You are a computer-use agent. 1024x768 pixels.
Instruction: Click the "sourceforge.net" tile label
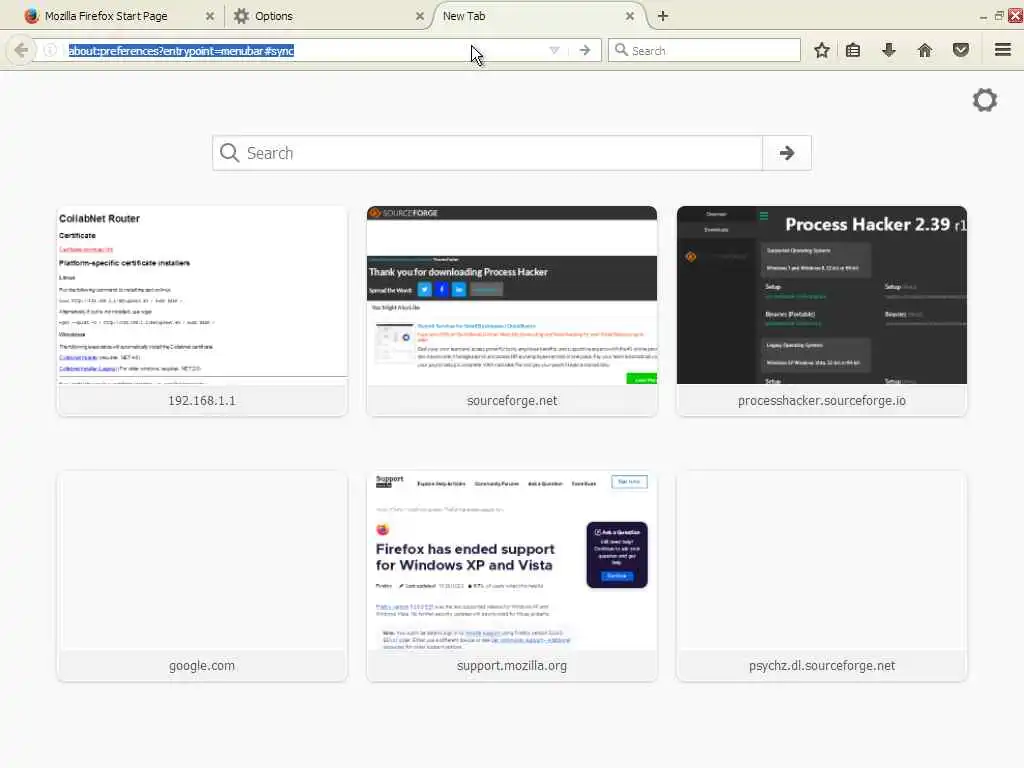(512, 400)
